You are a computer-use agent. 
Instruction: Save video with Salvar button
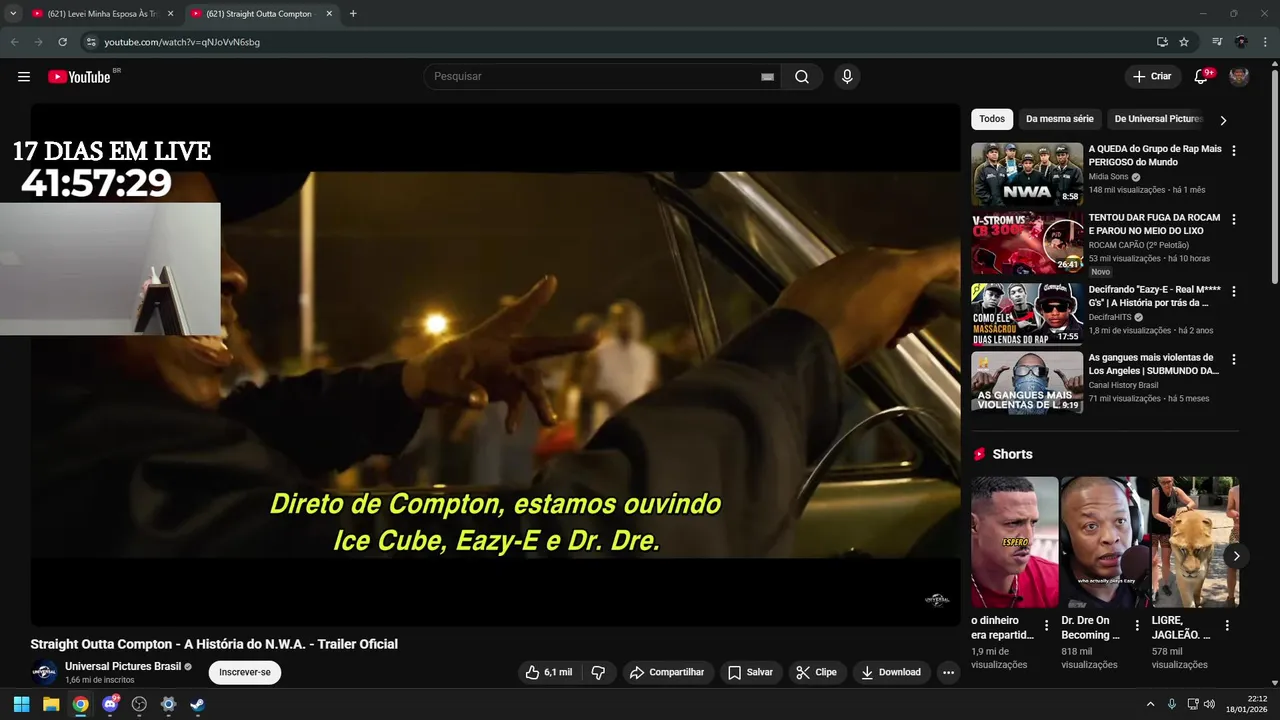click(750, 672)
